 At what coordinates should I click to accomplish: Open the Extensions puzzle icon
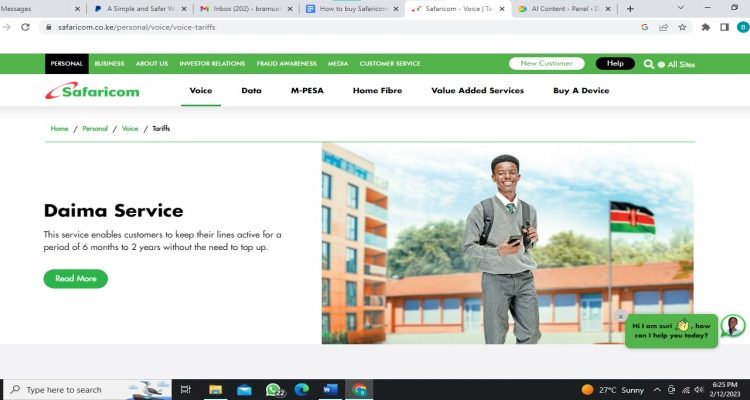coord(706,27)
